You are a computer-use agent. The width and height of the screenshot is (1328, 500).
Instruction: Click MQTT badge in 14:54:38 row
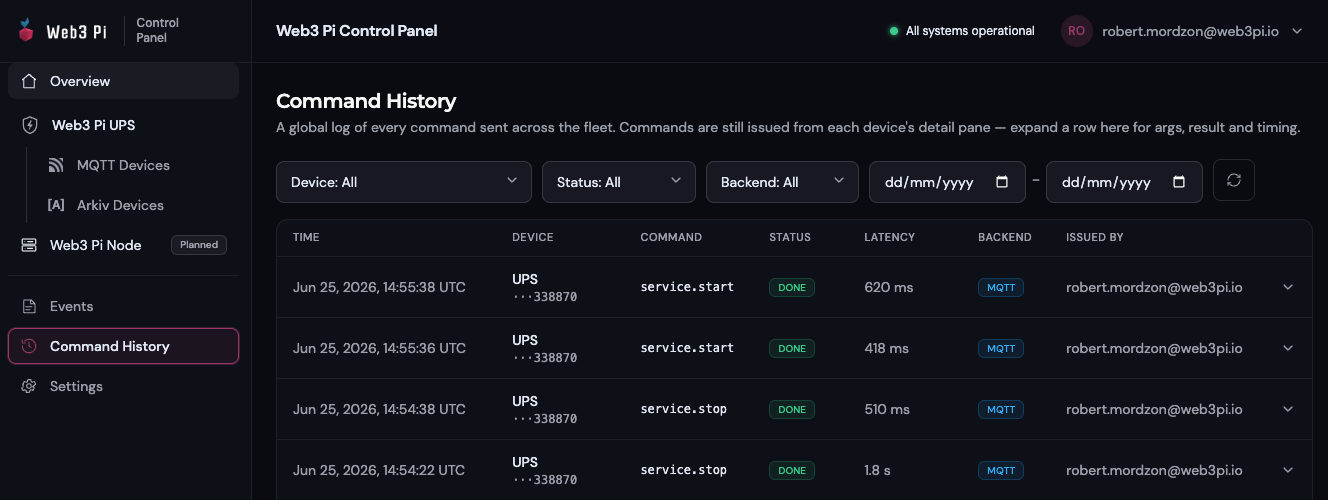pyautogui.click(x=1001, y=410)
